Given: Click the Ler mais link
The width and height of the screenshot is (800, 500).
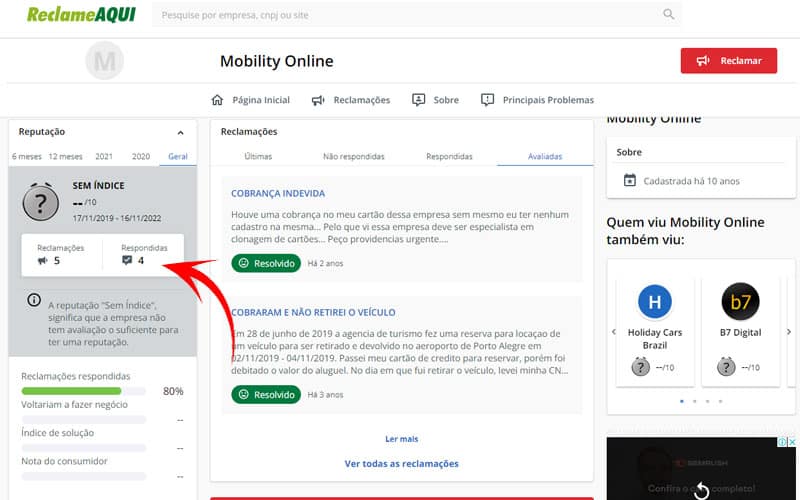Looking at the screenshot, I should click(x=402, y=439).
